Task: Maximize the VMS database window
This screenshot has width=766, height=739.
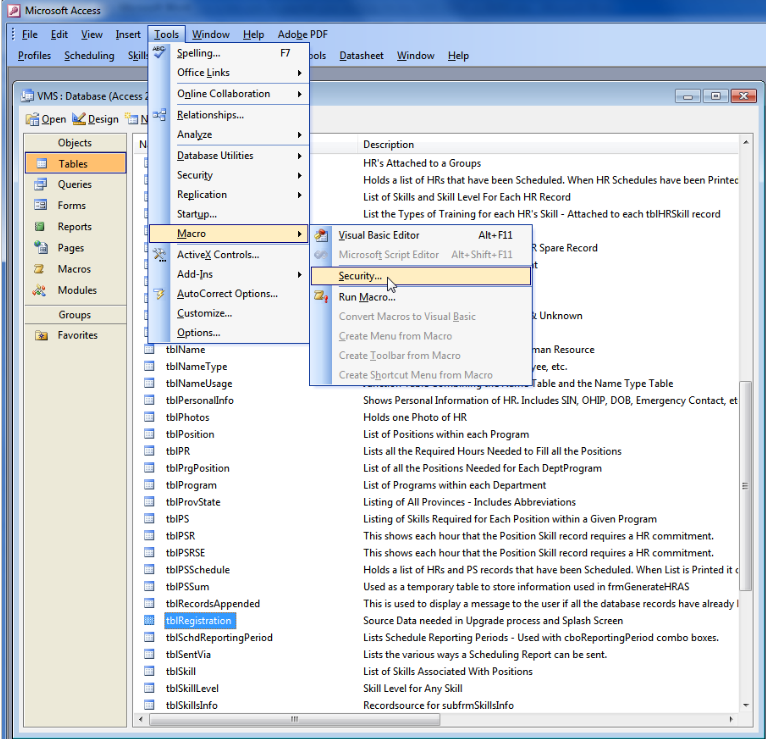Action: [715, 96]
